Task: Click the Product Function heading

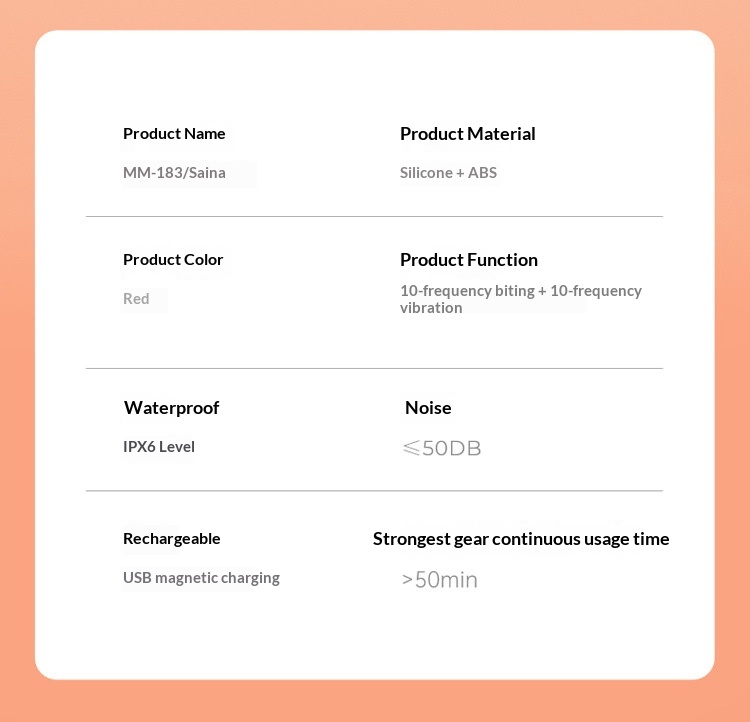Action: click(x=469, y=260)
